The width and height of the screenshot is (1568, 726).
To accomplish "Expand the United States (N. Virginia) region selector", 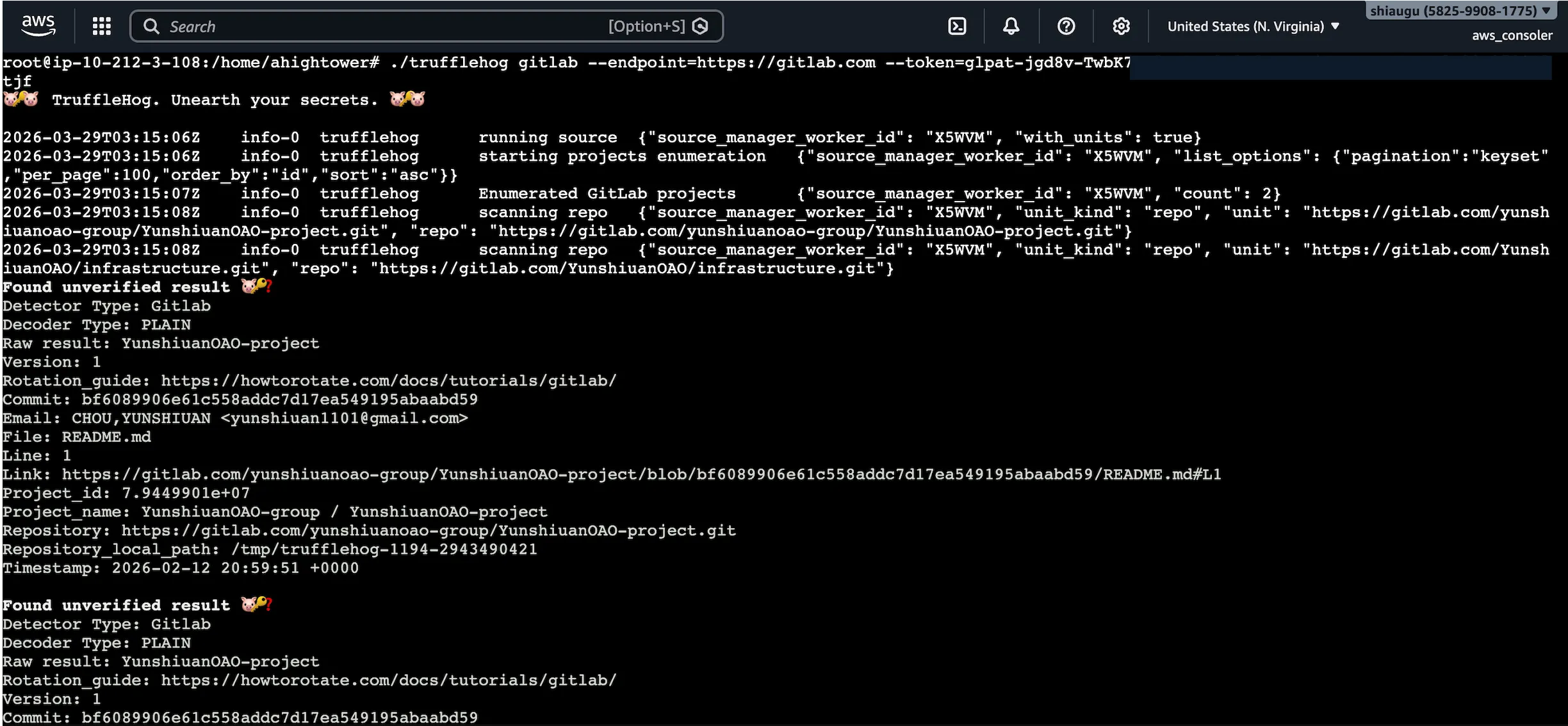I will 1254,26.
